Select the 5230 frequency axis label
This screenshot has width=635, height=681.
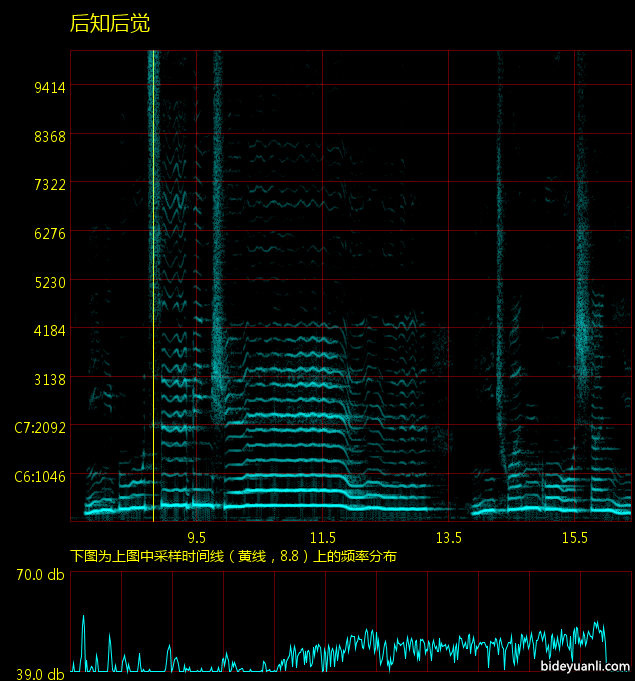(49, 282)
